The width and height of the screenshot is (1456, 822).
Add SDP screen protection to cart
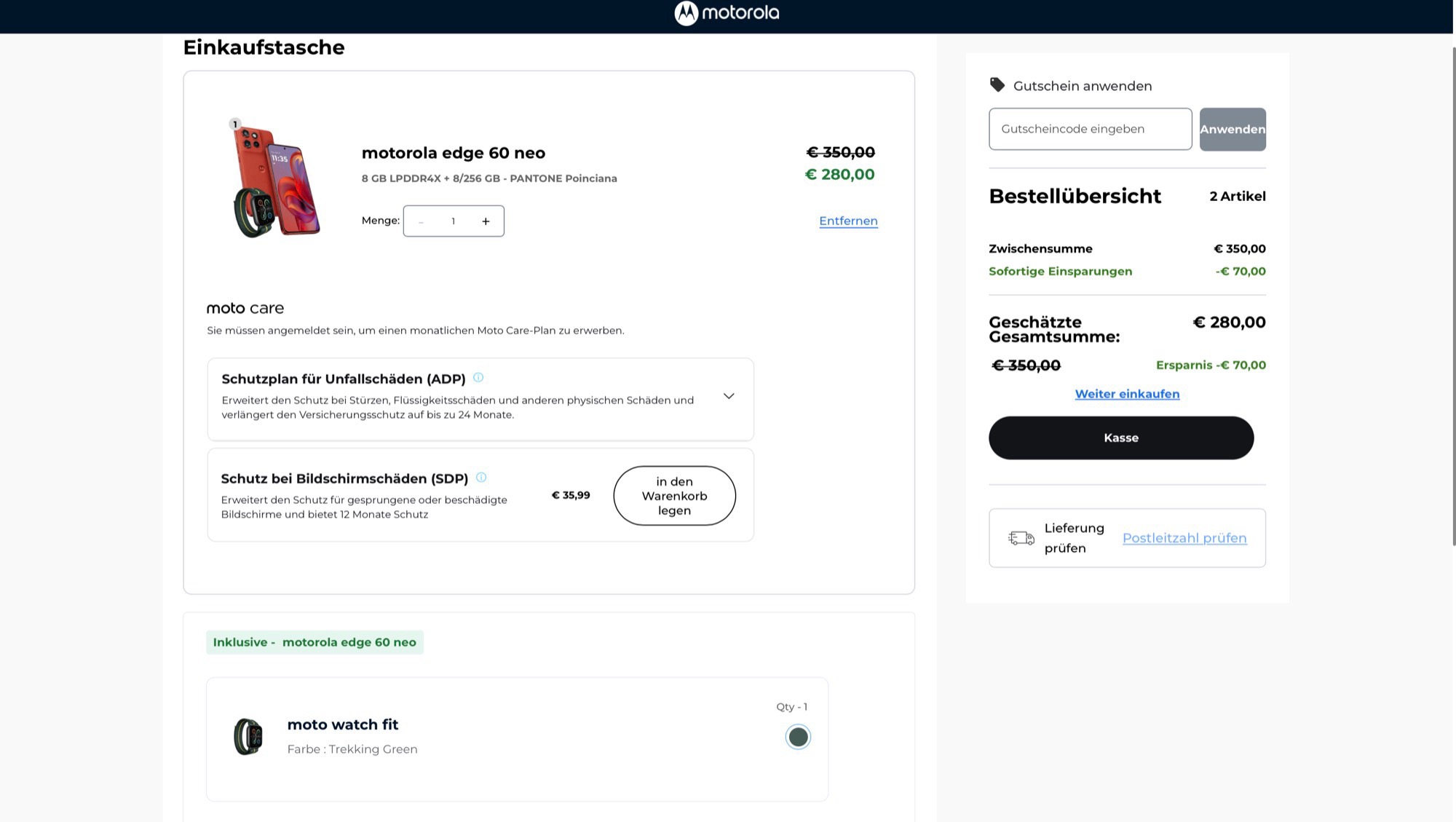tap(675, 496)
